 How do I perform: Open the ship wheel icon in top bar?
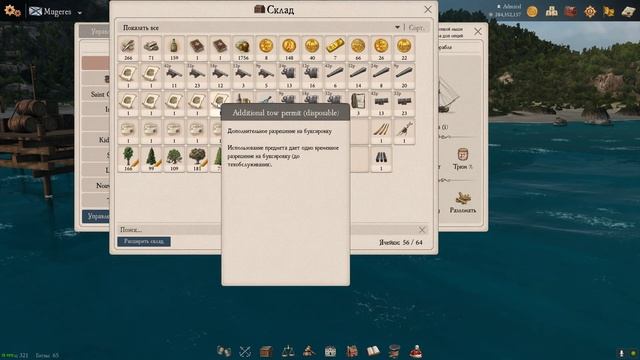590,11
